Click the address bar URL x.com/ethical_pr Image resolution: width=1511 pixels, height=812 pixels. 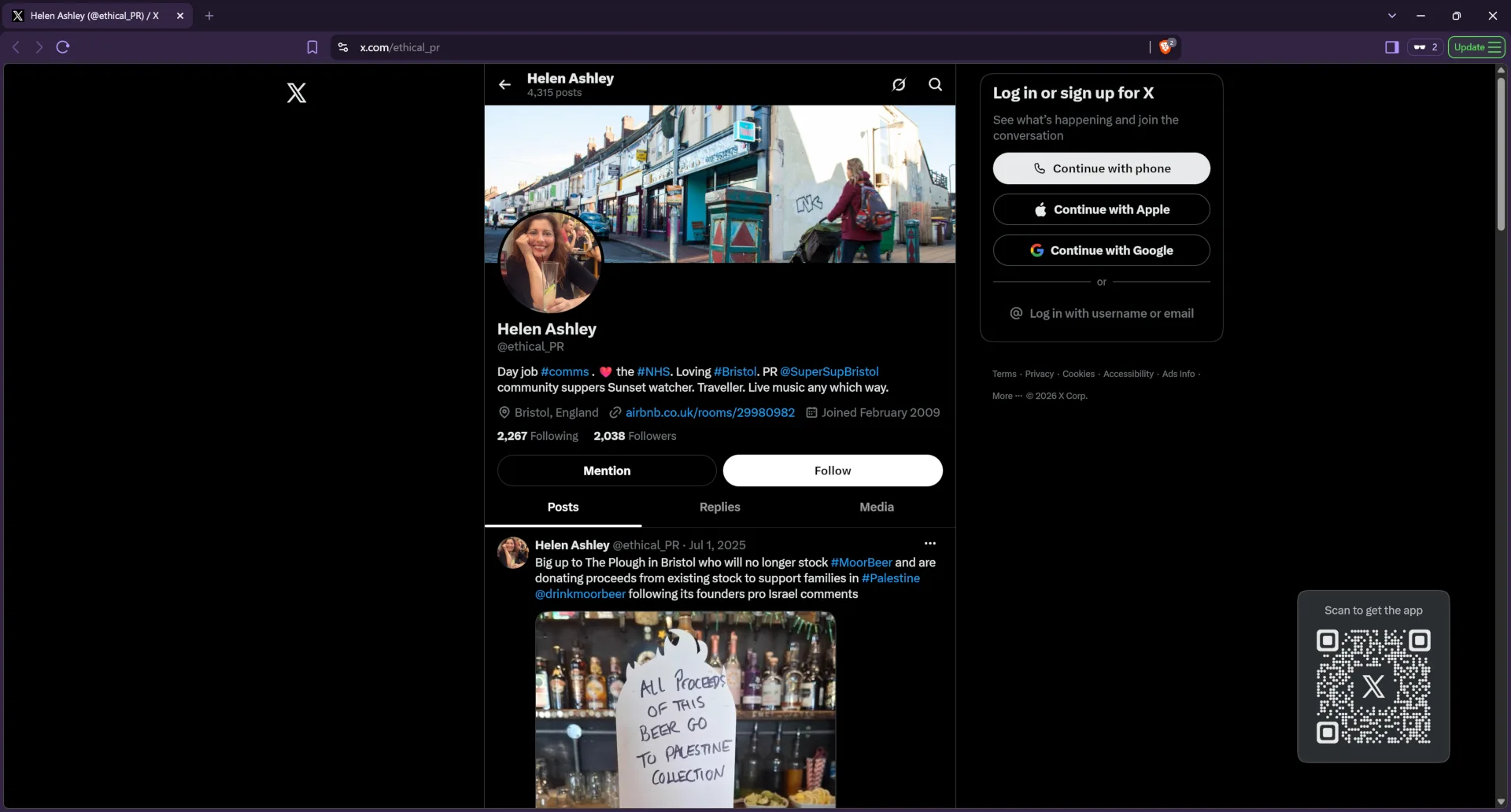click(x=400, y=47)
